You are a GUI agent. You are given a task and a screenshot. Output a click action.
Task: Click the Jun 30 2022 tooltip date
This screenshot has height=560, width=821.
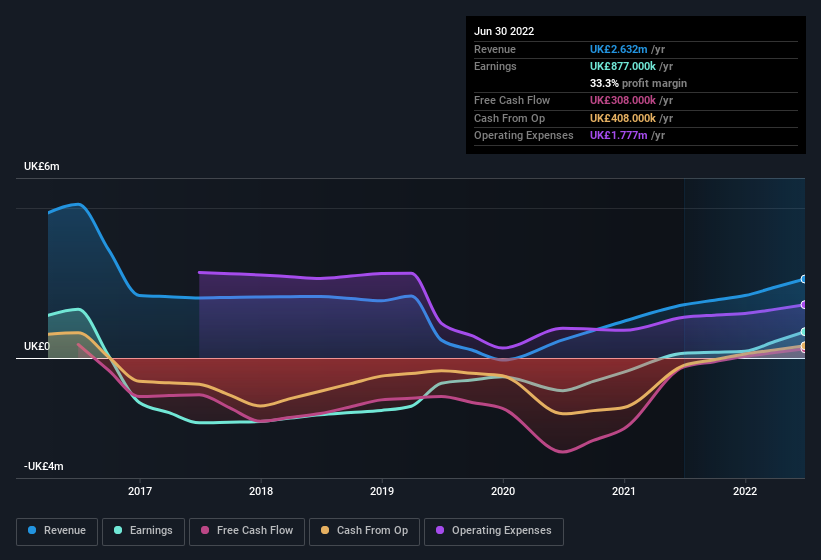pyautogui.click(x=504, y=31)
